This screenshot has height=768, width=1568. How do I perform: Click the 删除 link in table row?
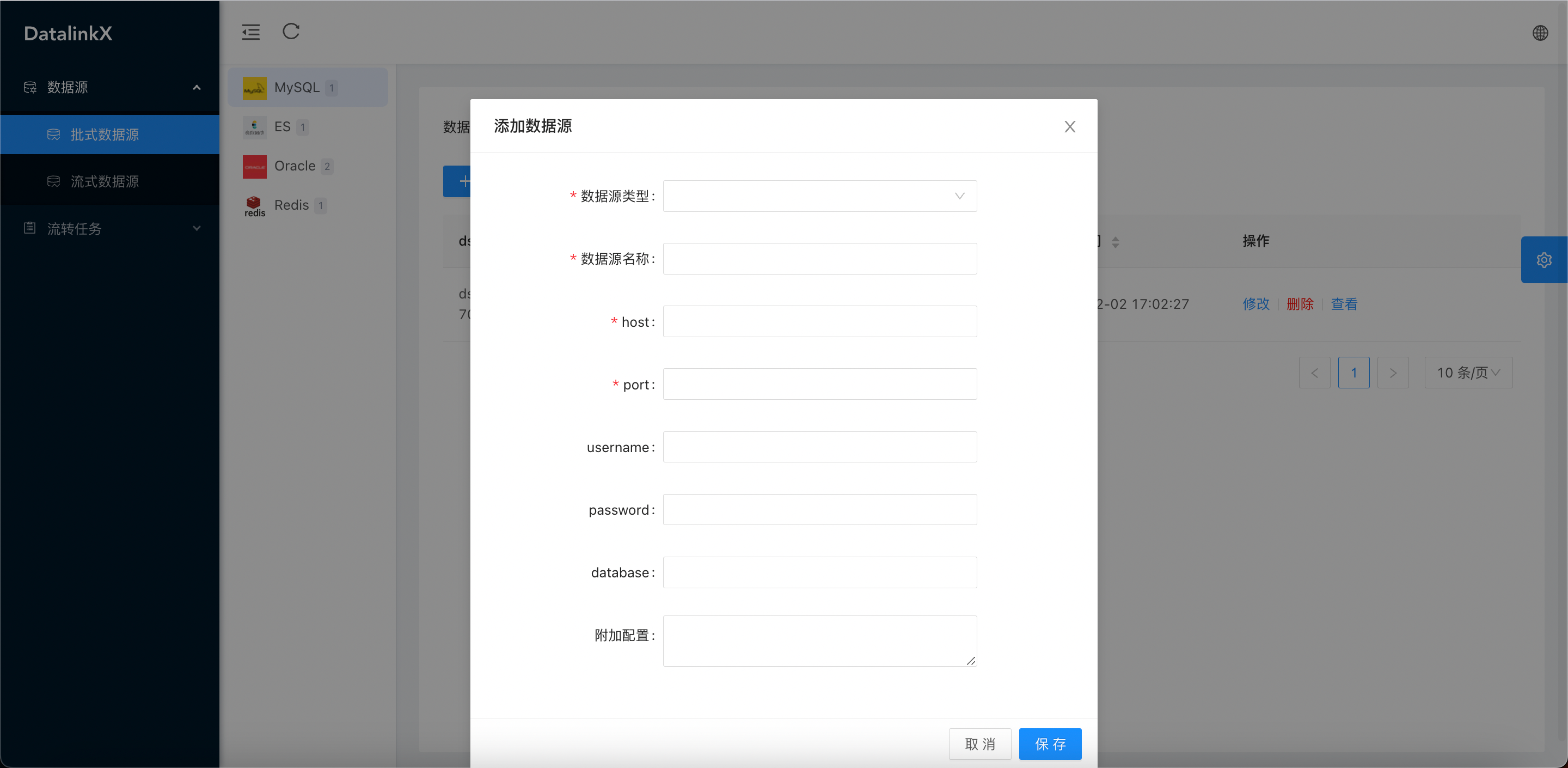point(1300,304)
